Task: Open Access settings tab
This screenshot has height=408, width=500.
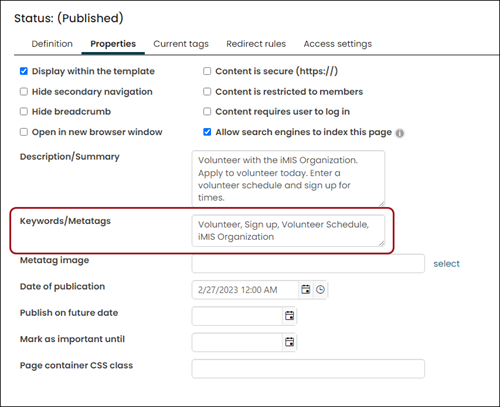Action: [x=338, y=44]
